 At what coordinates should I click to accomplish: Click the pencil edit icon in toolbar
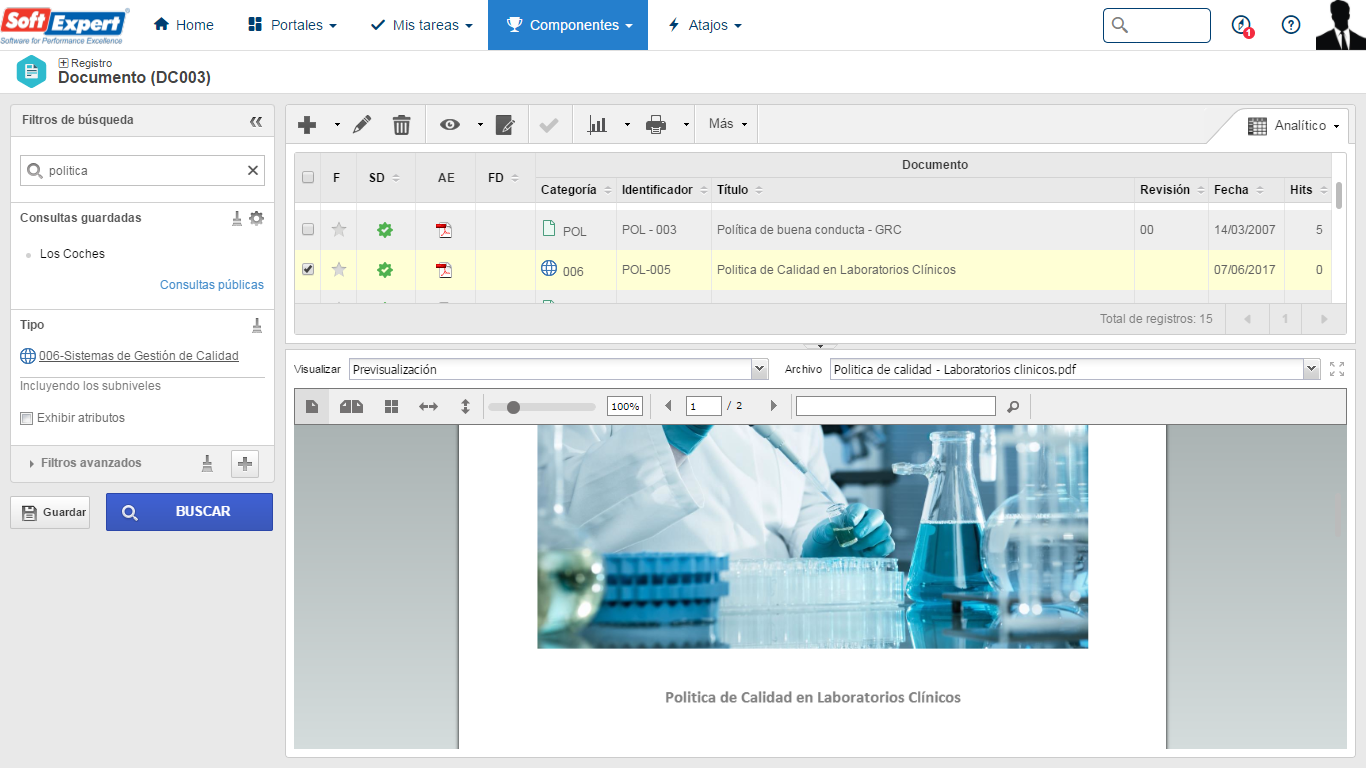coord(362,124)
